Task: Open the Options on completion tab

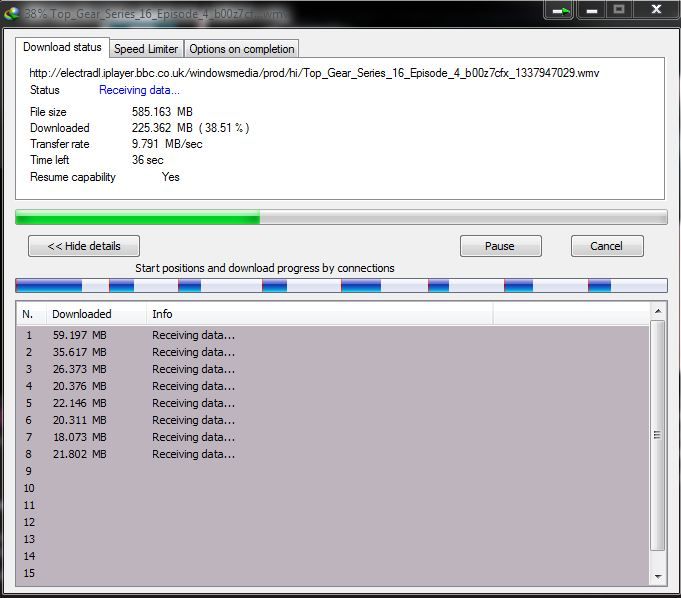Action: tap(241, 49)
